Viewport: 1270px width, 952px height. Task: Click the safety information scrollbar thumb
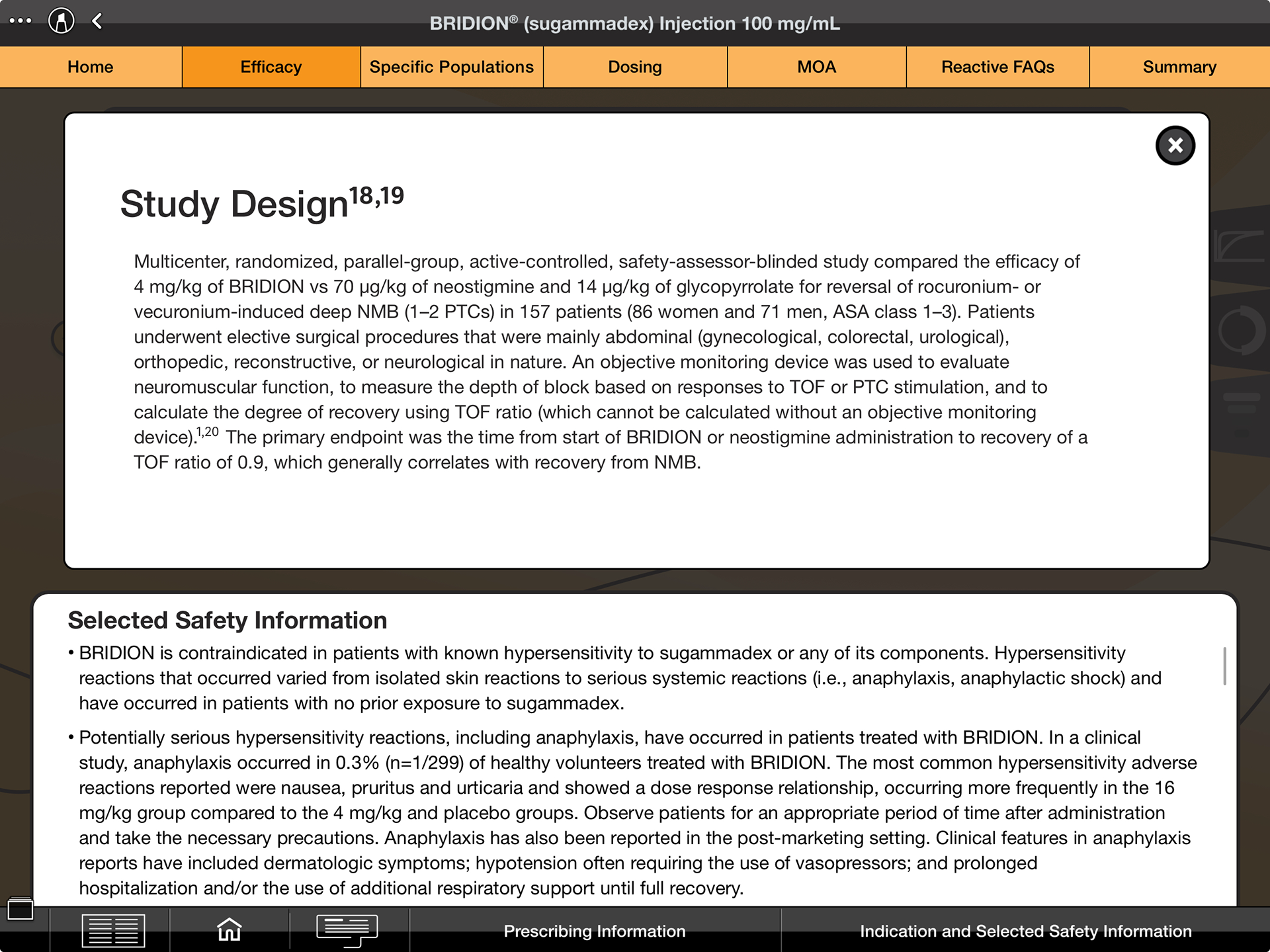click(x=1224, y=666)
